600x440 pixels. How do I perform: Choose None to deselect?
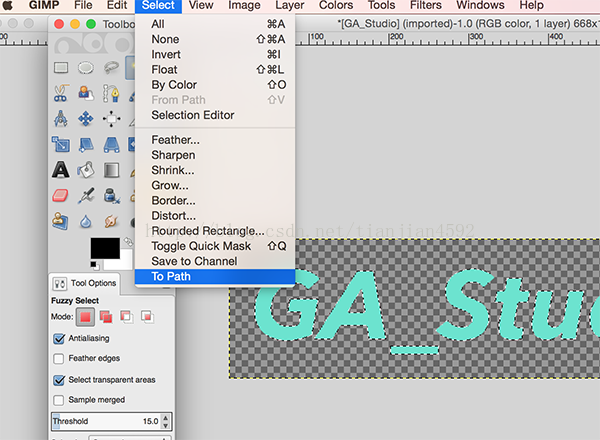click(x=215, y=39)
